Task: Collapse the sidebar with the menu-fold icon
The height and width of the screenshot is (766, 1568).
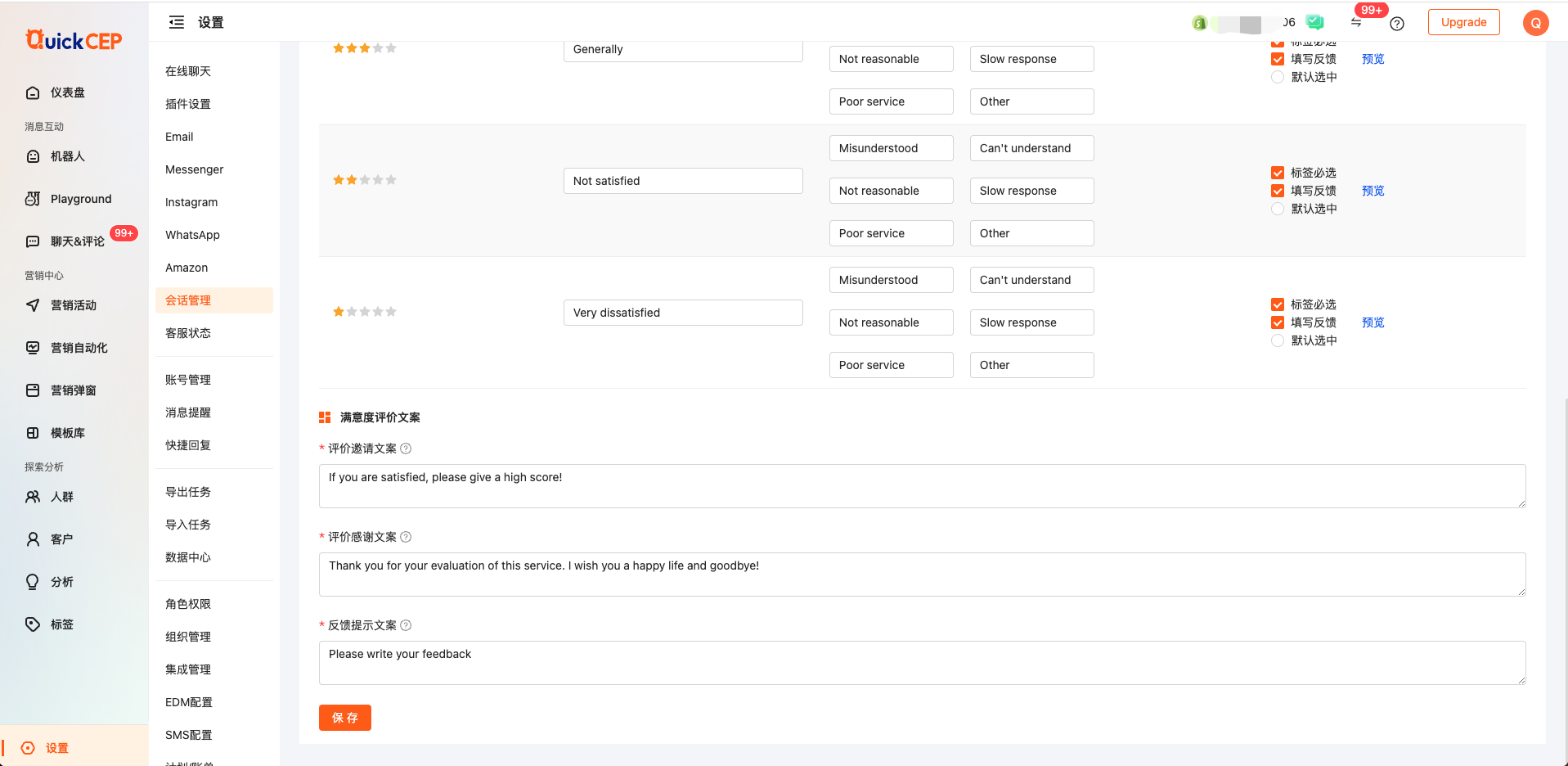Action: point(177,23)
